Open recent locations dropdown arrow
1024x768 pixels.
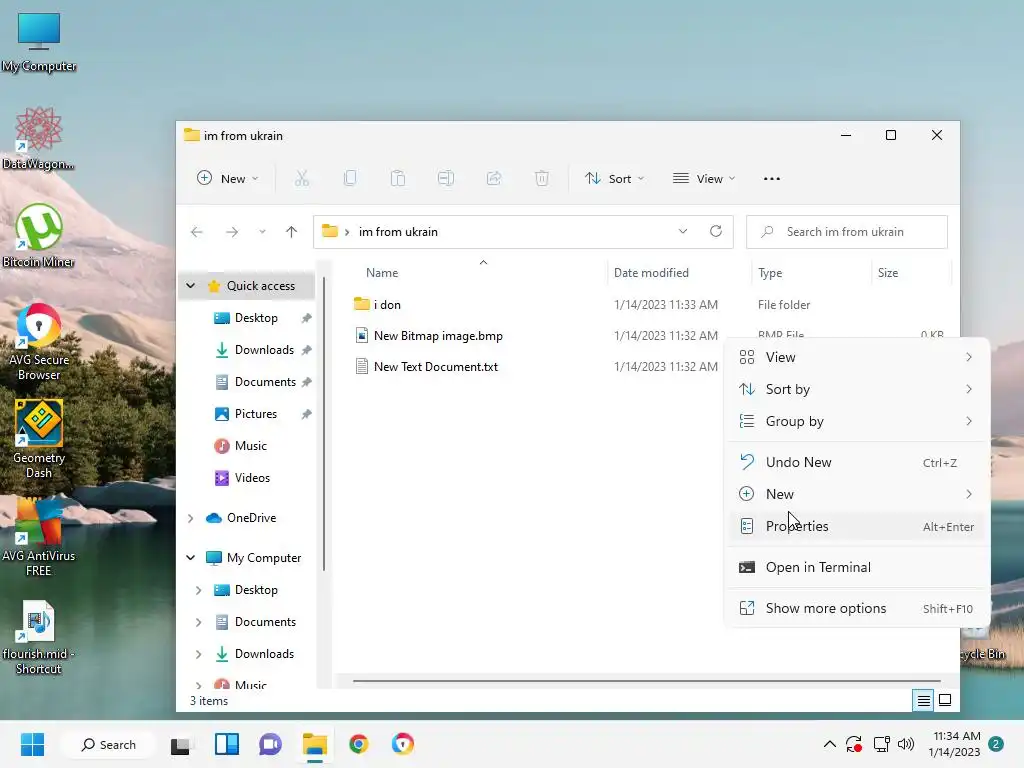(262, 232)
